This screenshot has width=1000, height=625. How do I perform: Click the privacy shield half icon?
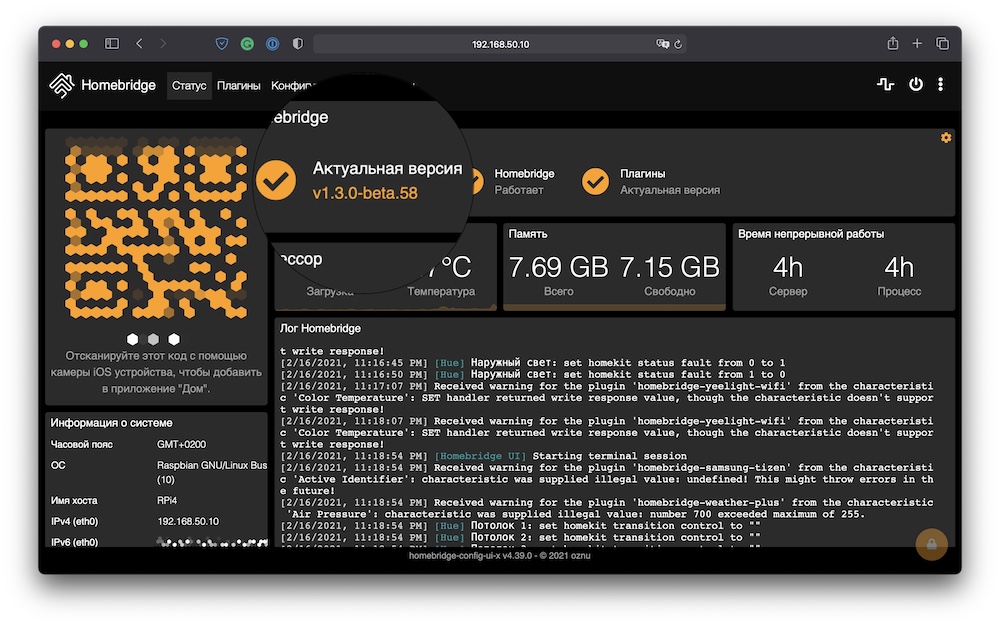tap(298, 43)
